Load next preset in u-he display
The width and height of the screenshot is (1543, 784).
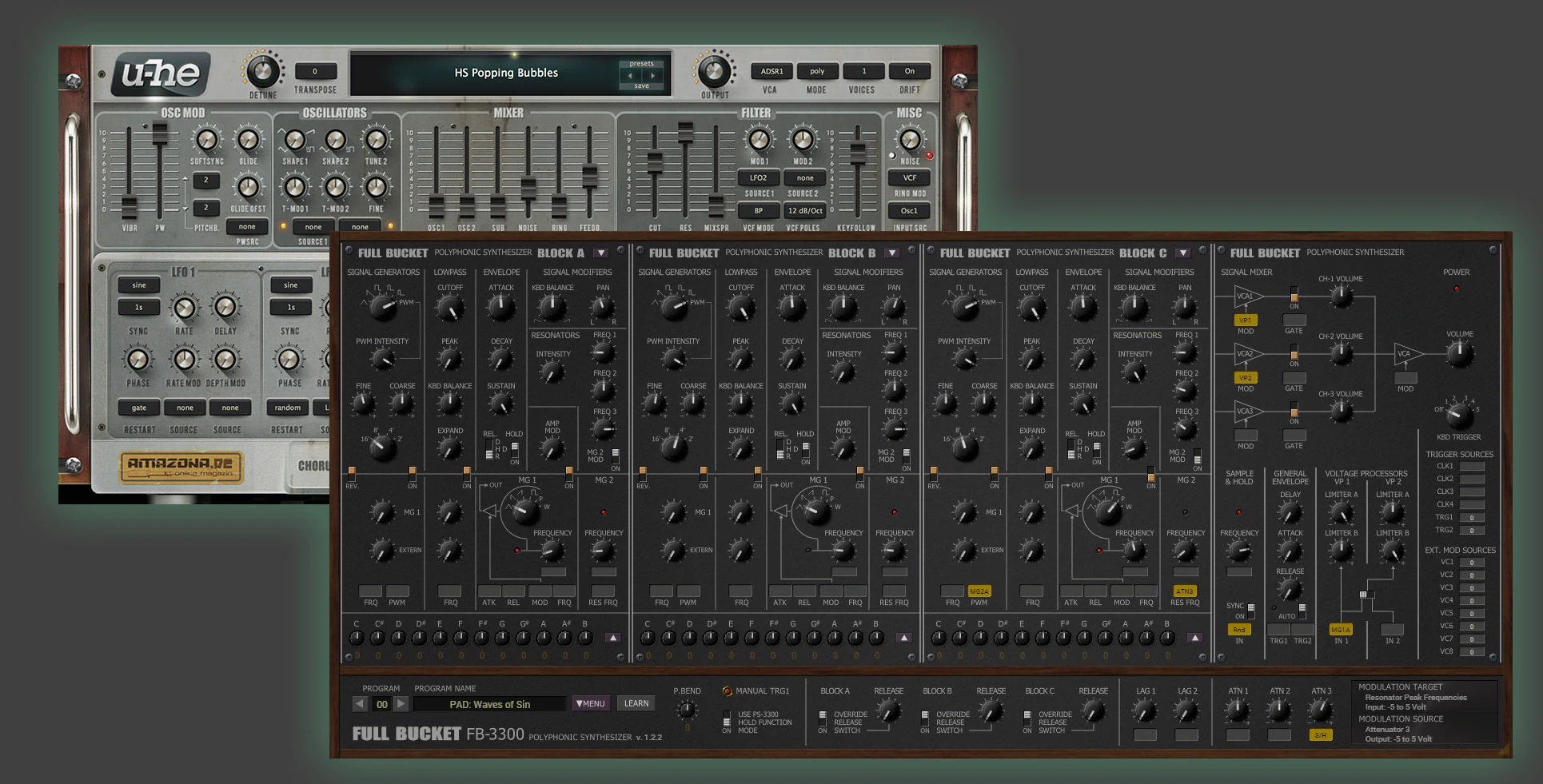tap(652, 76)
